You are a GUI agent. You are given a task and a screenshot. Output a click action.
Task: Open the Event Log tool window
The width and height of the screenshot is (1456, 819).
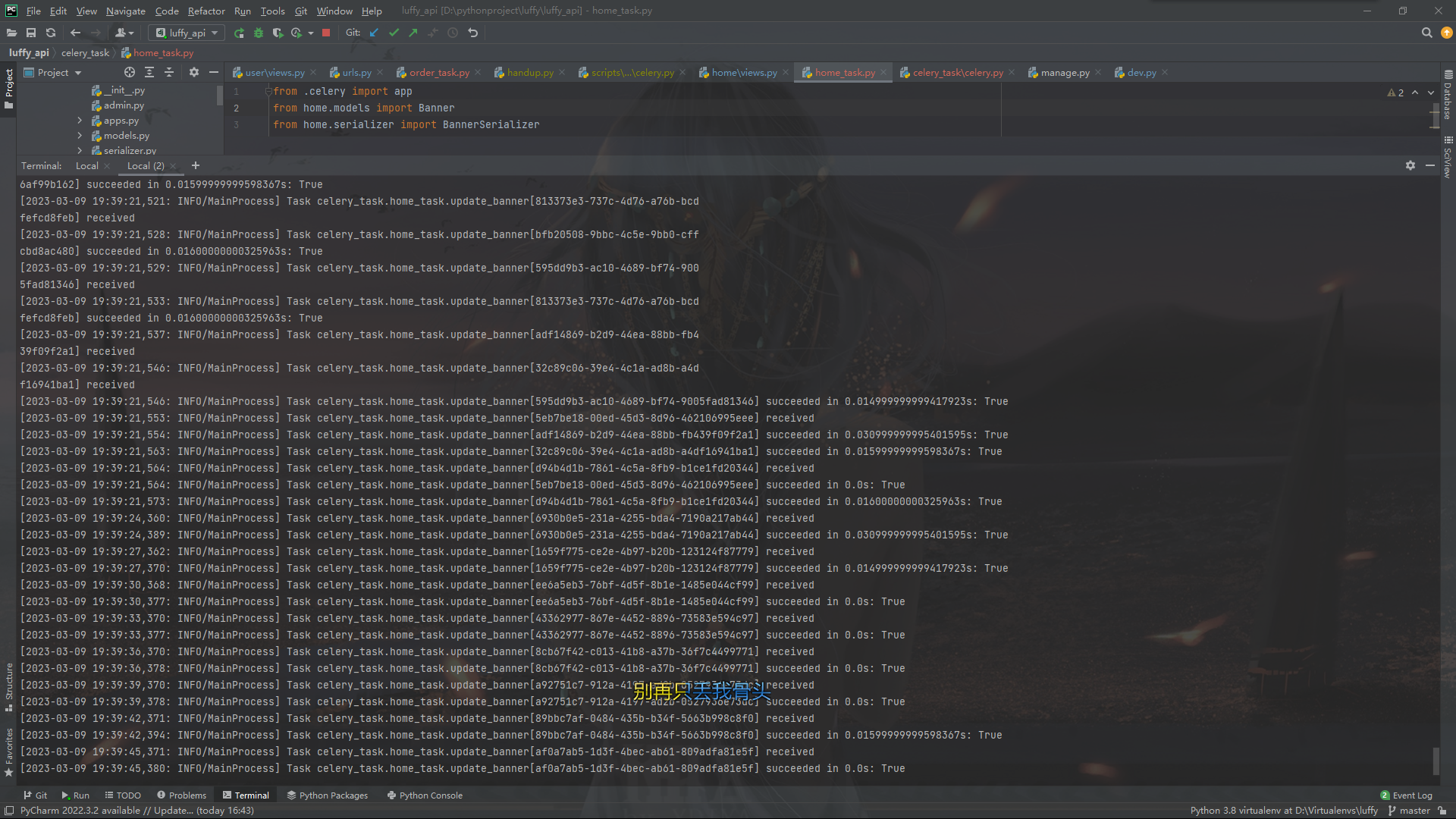pyautogui.click(x=1406, y=795)
